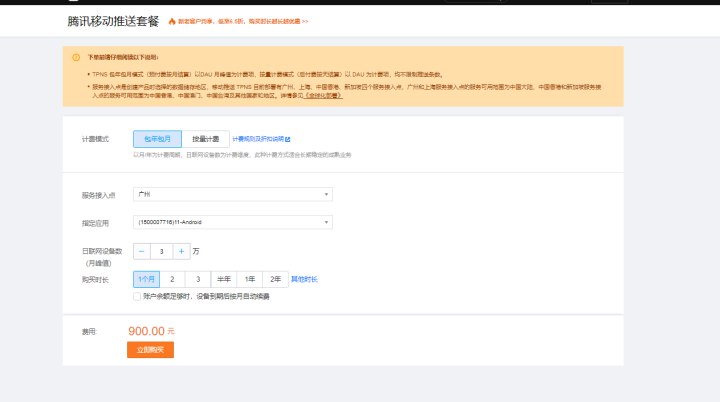Click the 900.00 price amount

[146, 331]
